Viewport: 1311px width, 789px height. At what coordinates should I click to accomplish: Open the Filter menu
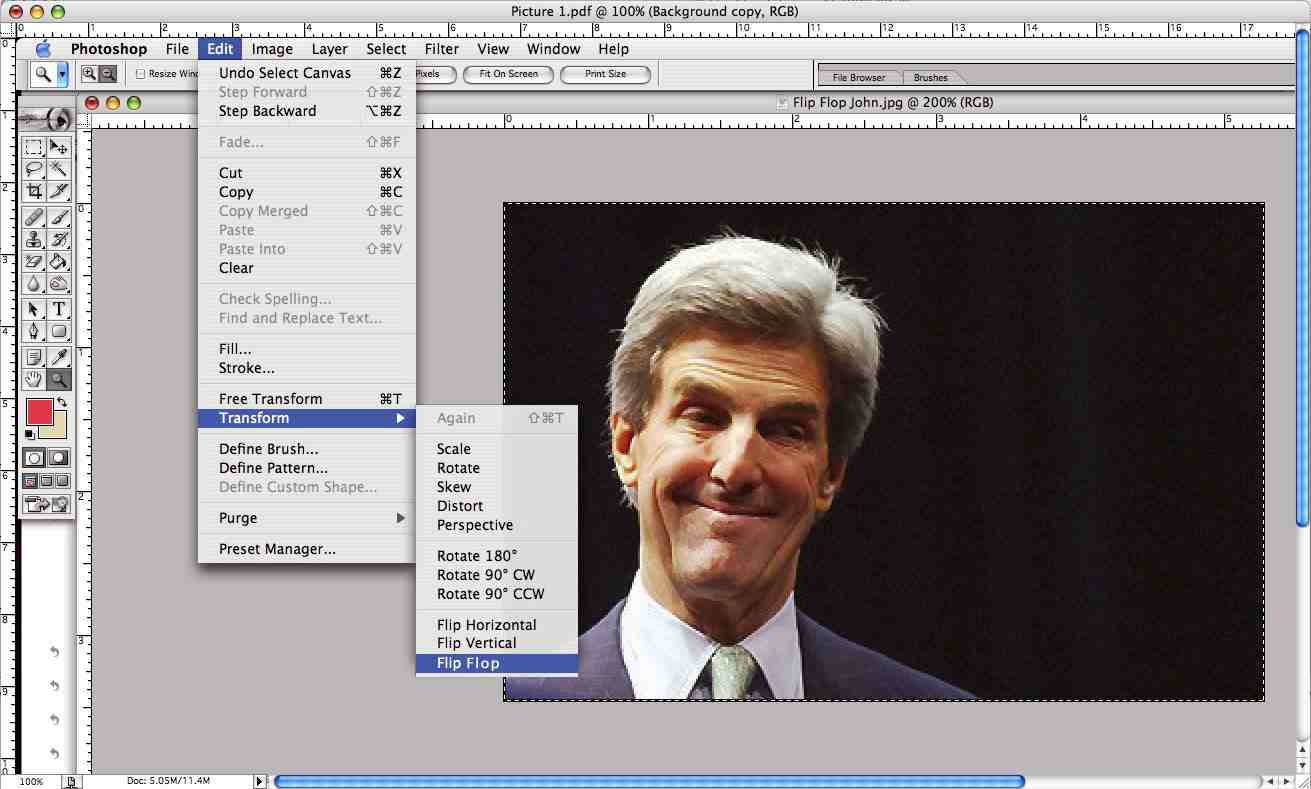(442, 49)
